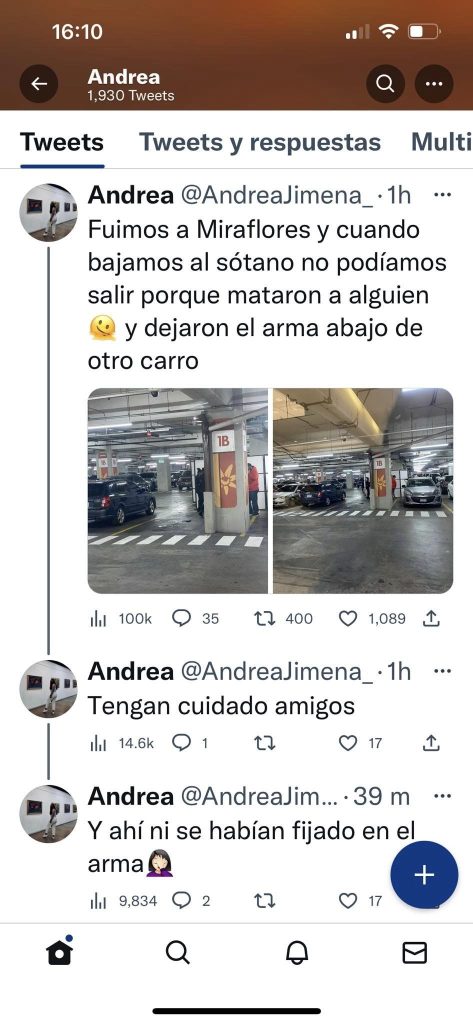Viewport: 473px width, 1024px height.
Task: Open the header three-dots options menu
Action: (434, 84)
